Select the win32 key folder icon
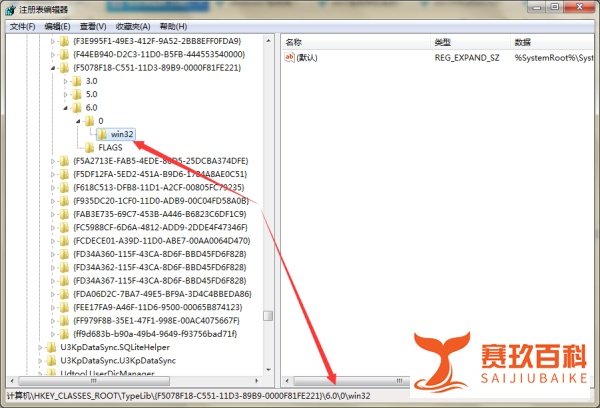 click(x=102, y=134)
